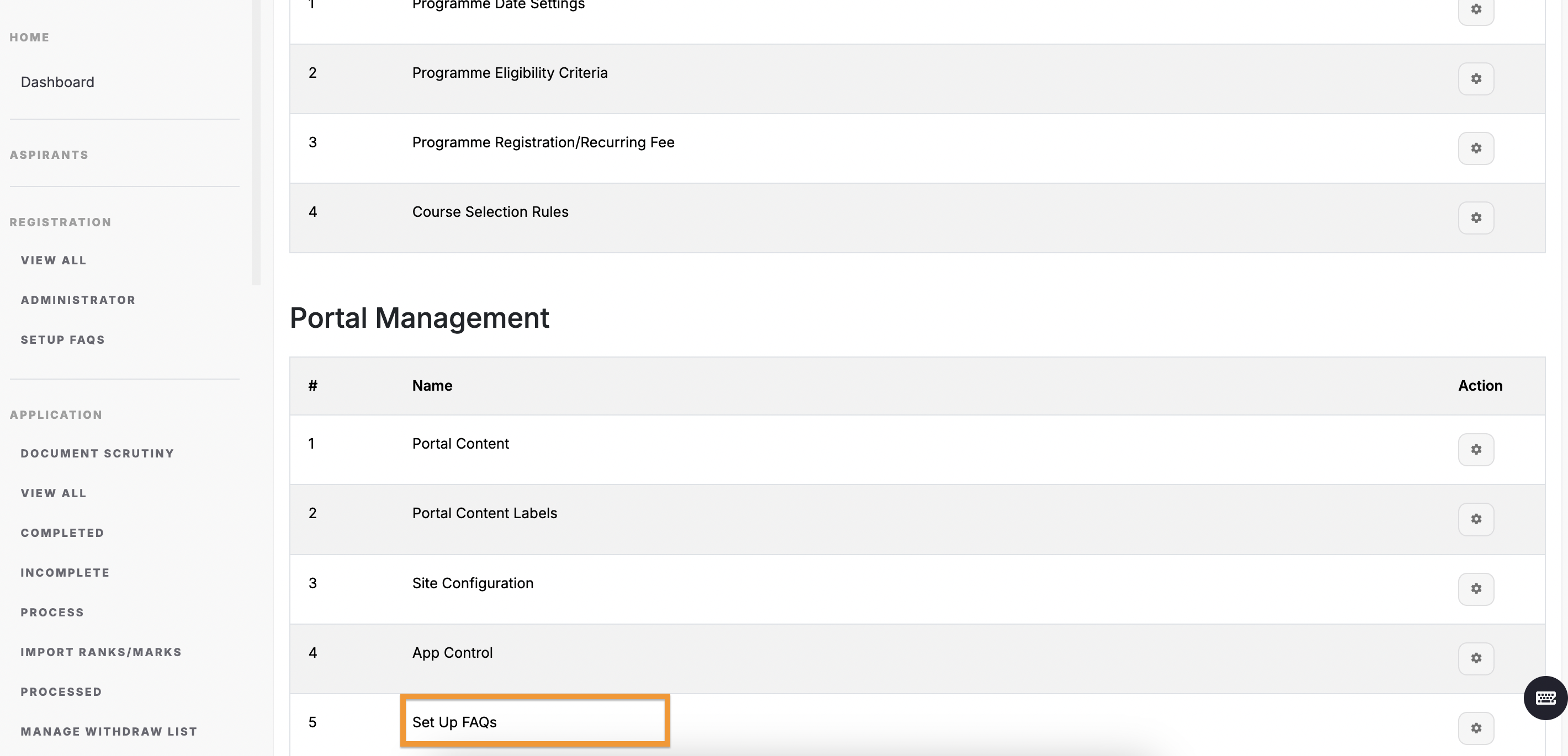Open Import Ranks/Marks in sidebar
The height and width of the screenshot is (756, 1568).
(x=101, y=652)
